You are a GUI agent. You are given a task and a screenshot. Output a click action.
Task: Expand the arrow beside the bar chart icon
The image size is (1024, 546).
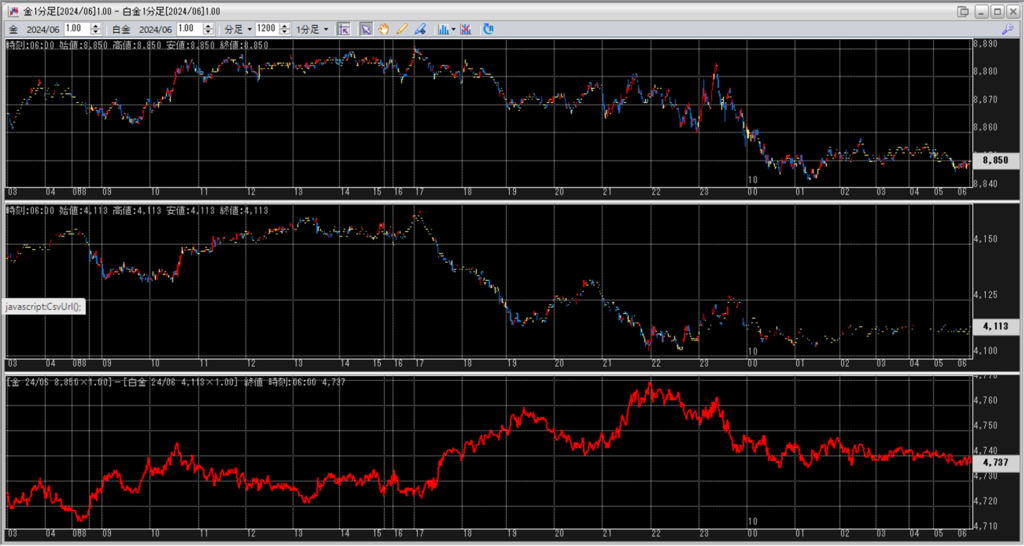[453, 29]
